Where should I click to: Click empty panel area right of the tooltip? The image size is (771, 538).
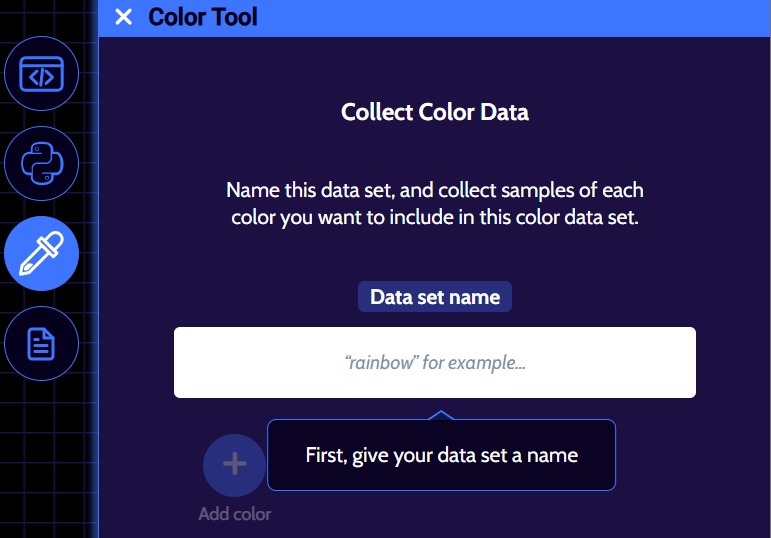coord(690,470)
